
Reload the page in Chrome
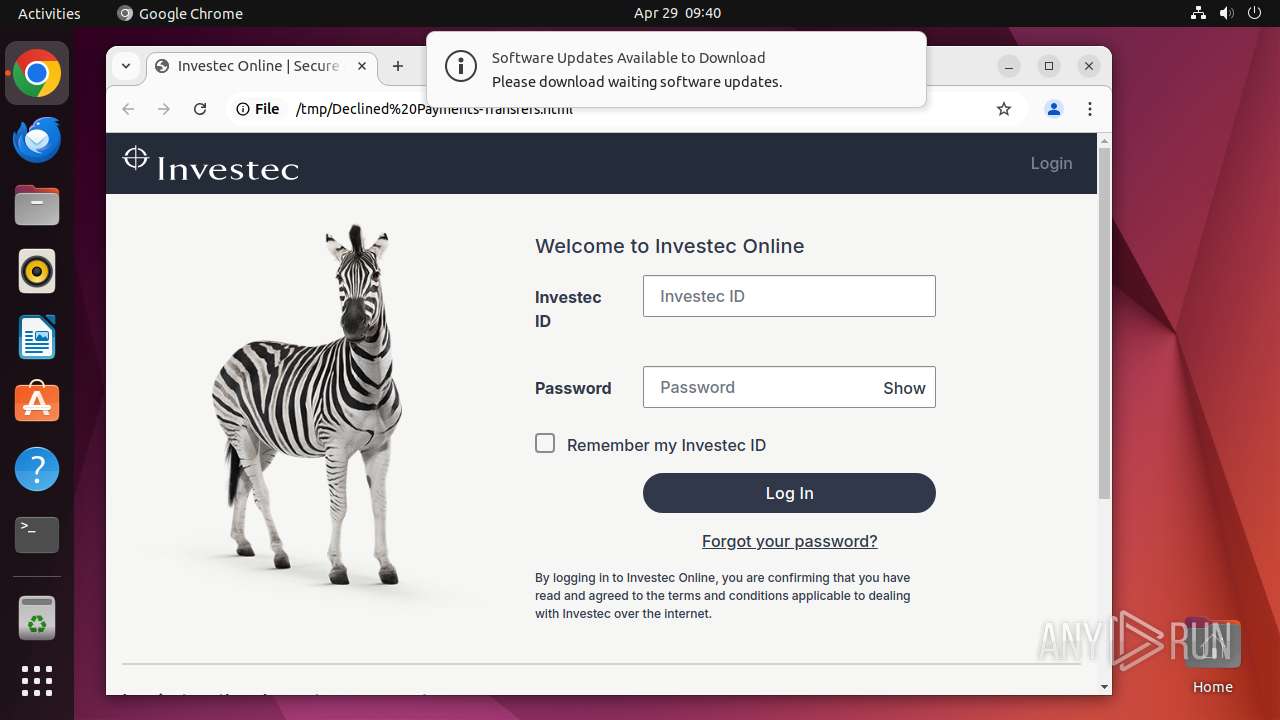coord(200,109)
